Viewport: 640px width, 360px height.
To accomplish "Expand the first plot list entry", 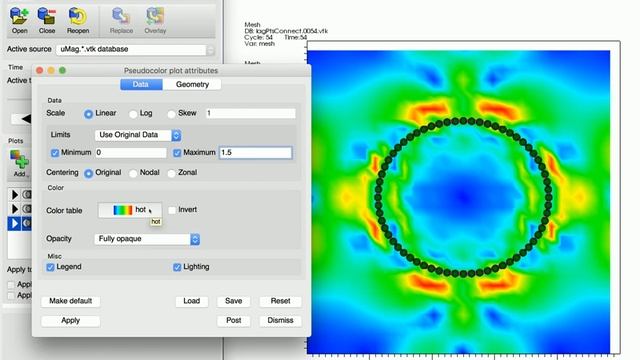I will 15,195.
